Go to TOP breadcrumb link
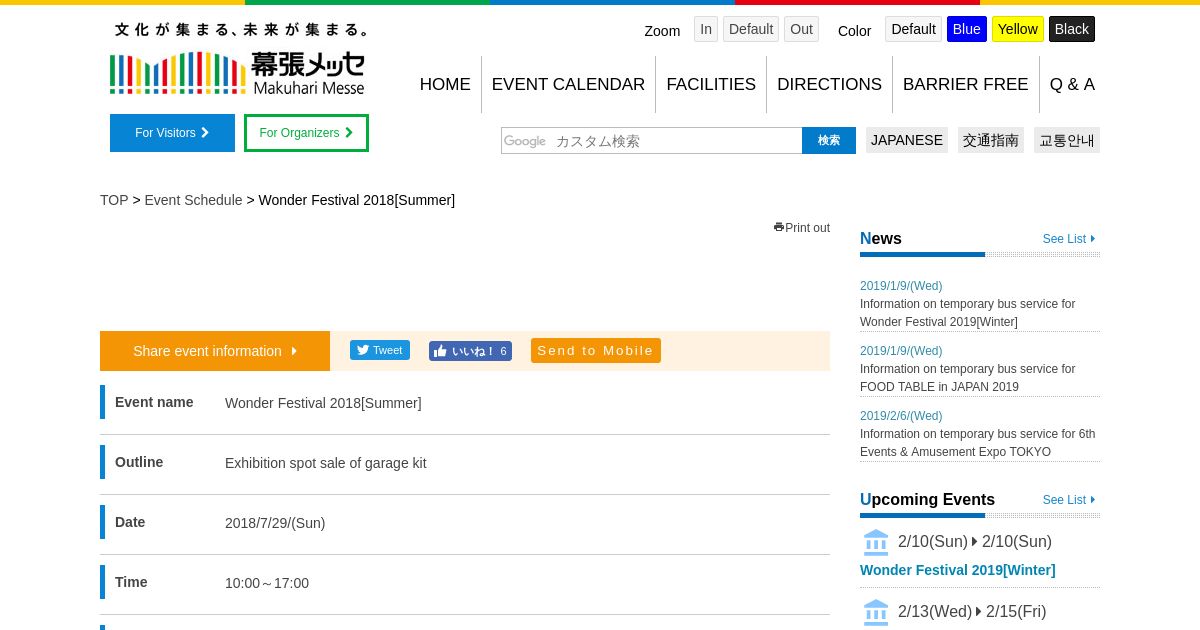 click(x=114, y=200)
